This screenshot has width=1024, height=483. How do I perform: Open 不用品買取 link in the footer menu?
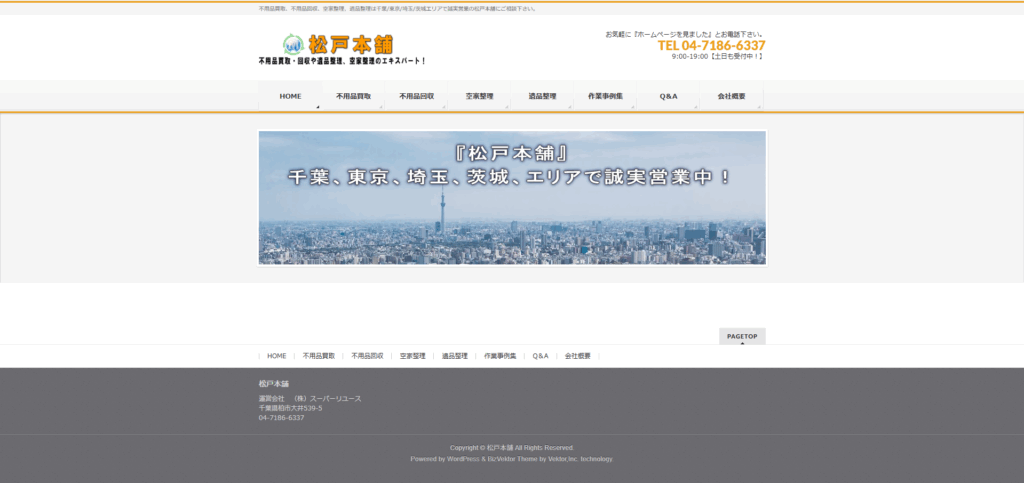(x=318, y=356)
